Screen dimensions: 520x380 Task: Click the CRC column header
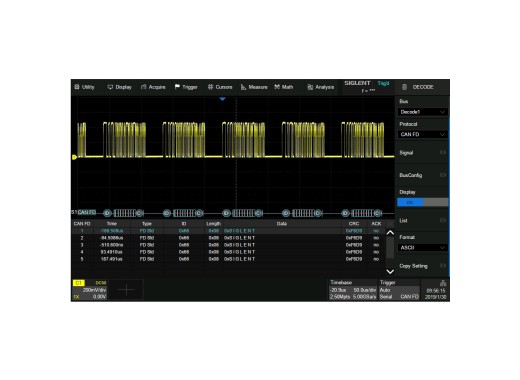click(354, 224)
